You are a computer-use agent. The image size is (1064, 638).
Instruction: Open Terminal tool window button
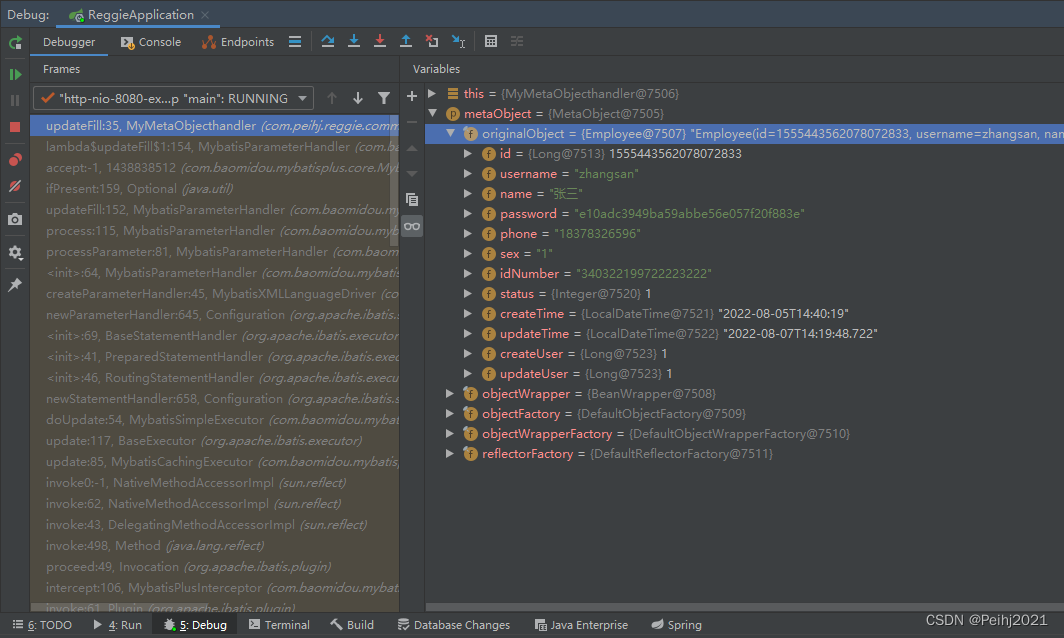(279, 625)
